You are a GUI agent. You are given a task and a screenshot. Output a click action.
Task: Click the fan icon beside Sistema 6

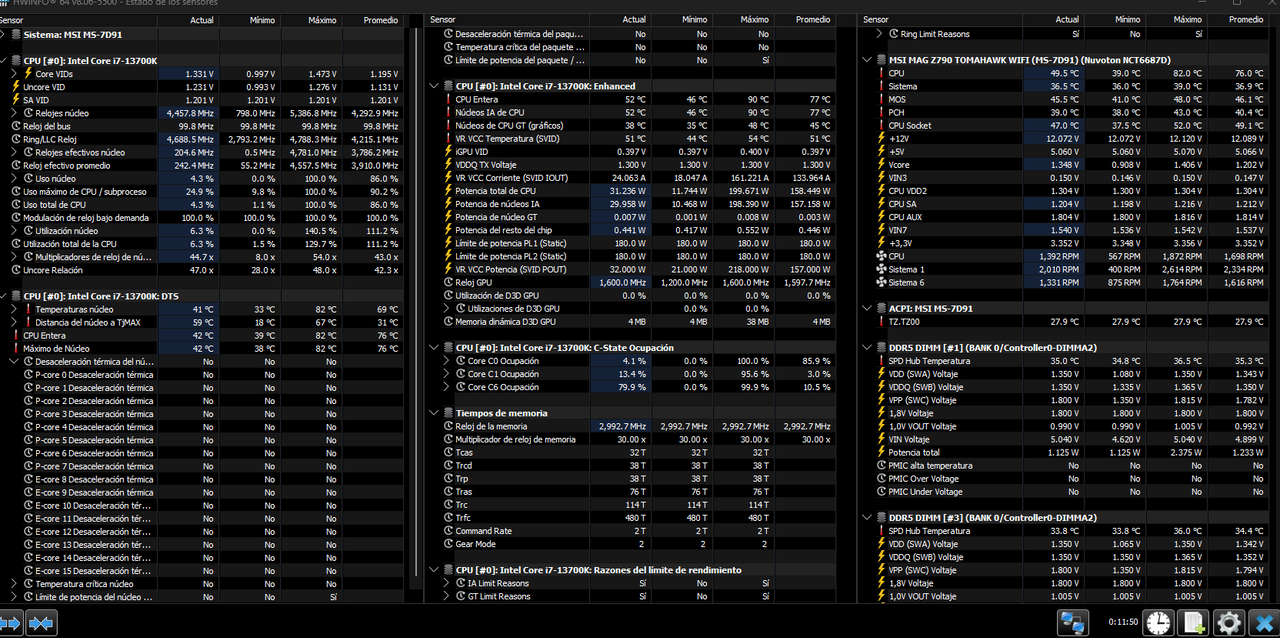tap(880, 282)
